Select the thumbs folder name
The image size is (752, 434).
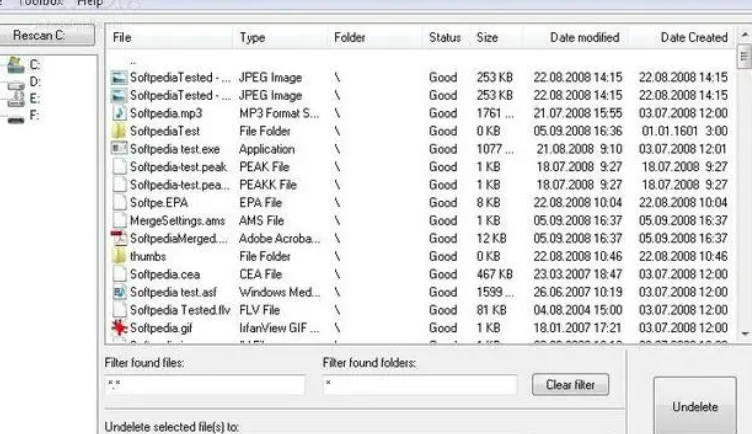click(148, 257)
